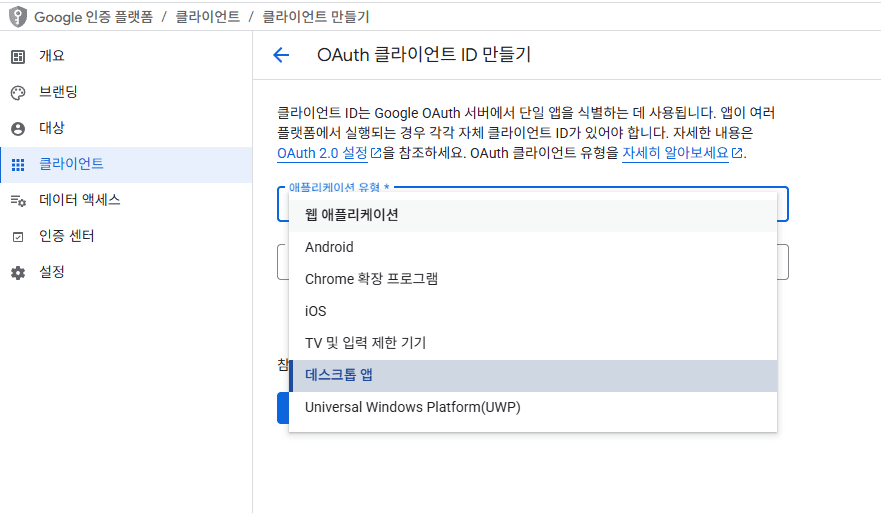Open the 설정 sidebar item

[126, 273]
